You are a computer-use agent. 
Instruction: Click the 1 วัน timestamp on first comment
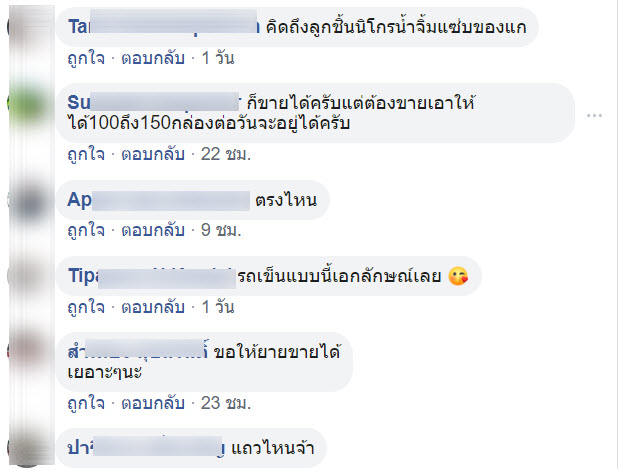218,58
